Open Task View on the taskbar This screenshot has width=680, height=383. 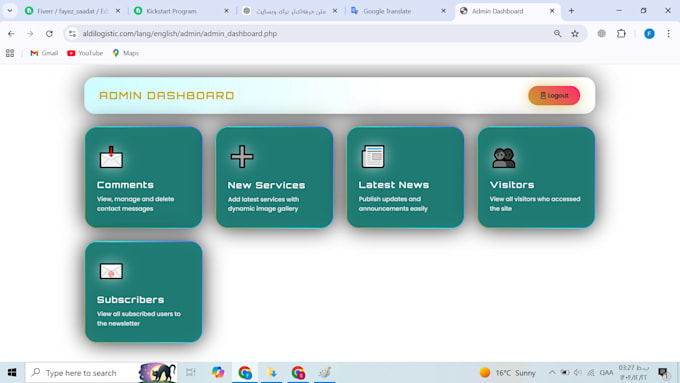click(191, 373)
